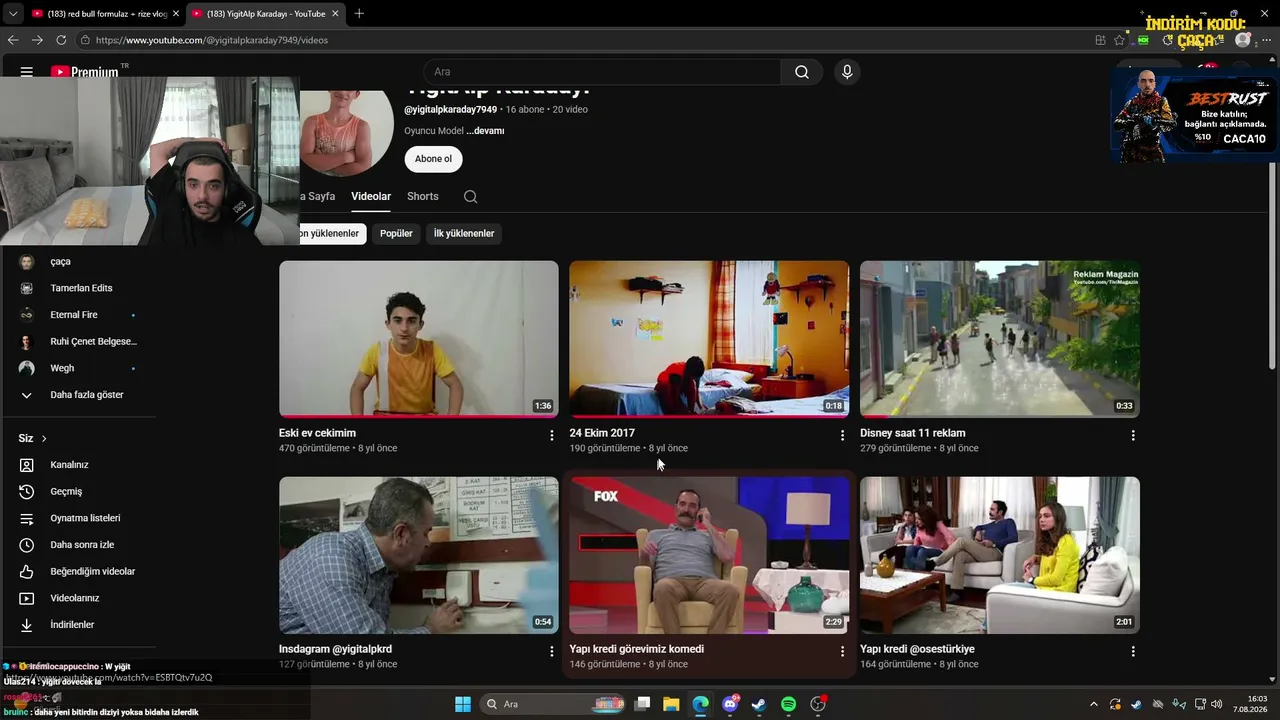Open options menu for Disney saat 11 reklam
This screenshot has width=1280, height=720.
click(1133, 436)
